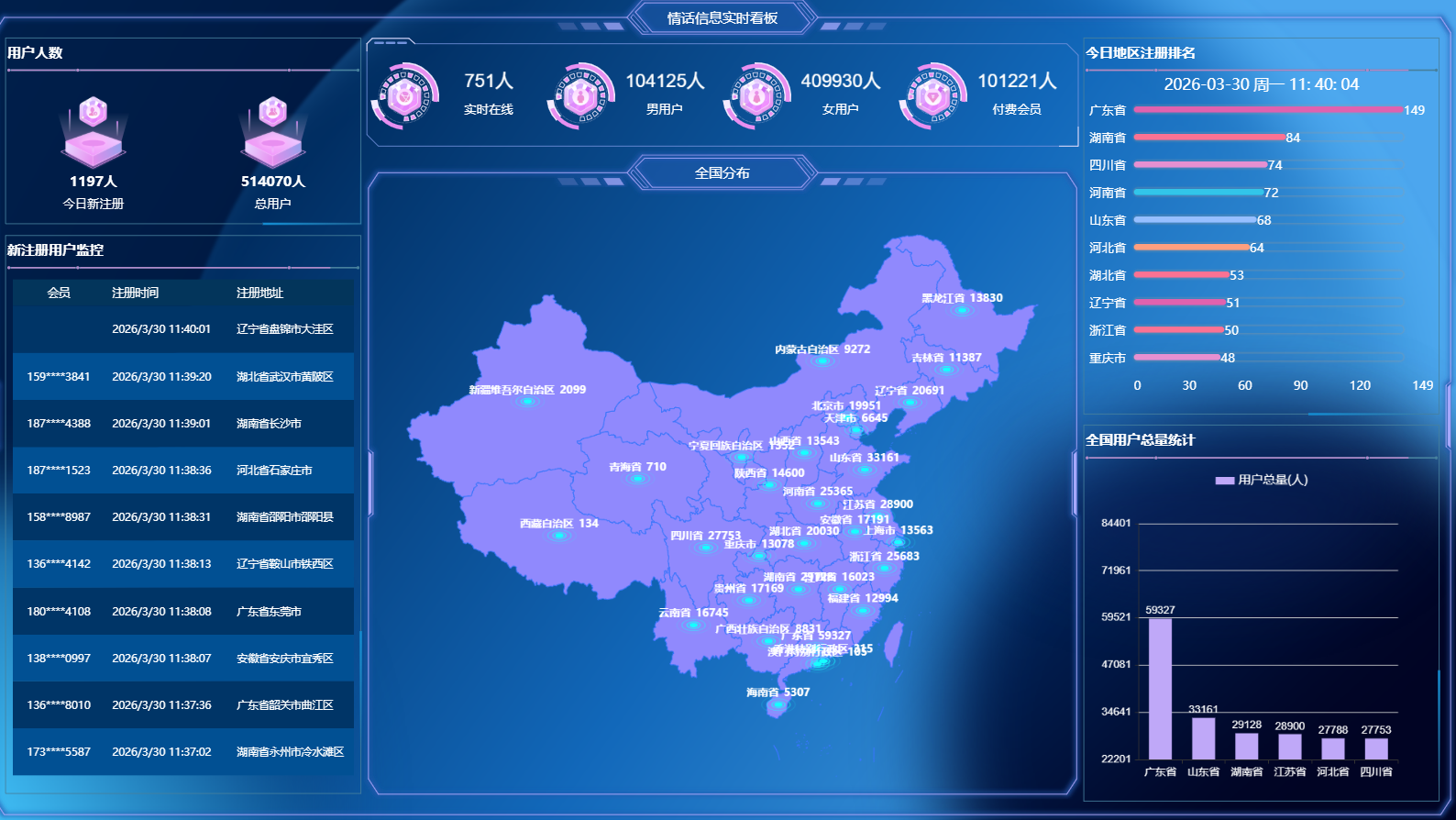The height and width of the screenshot is (820, 1456).
Task: Click the 全国分布 map title banner
Action: click(x=722, y=172)
